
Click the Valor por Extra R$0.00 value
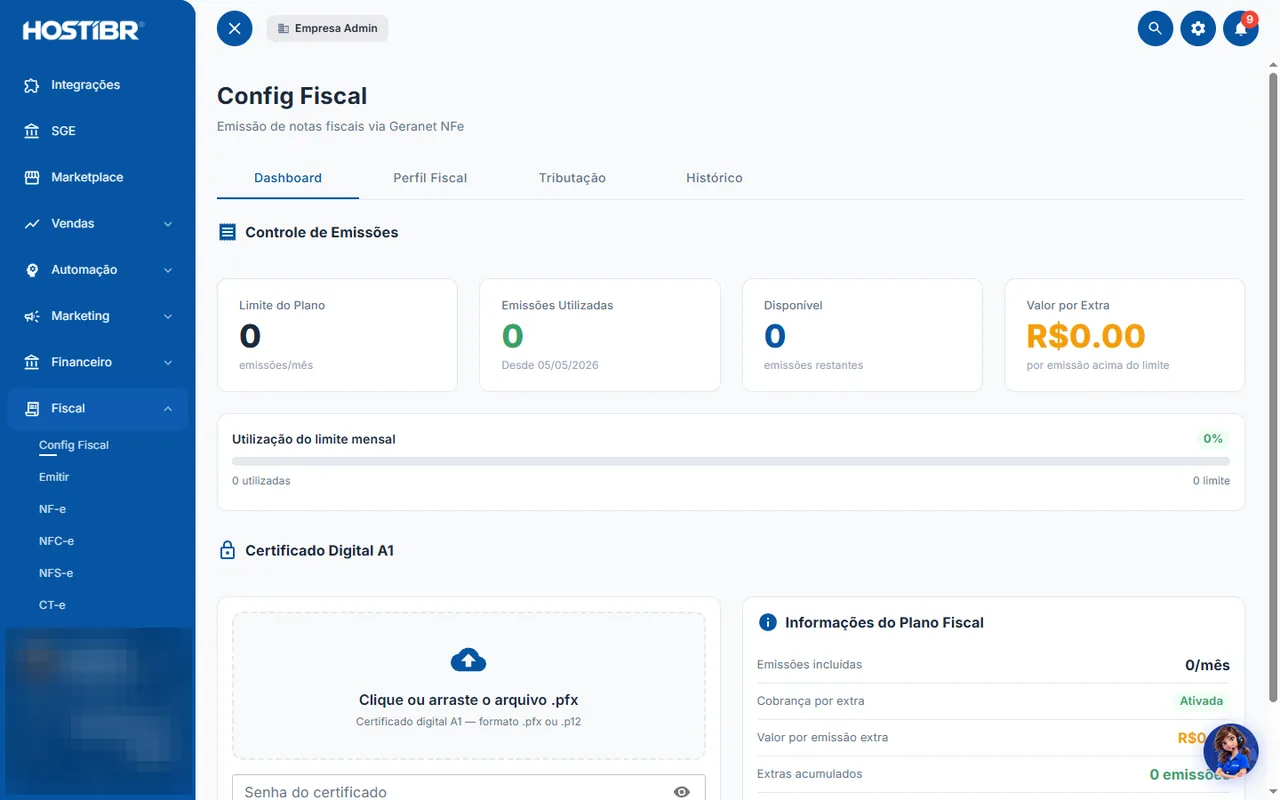[x=1086, y=336]
